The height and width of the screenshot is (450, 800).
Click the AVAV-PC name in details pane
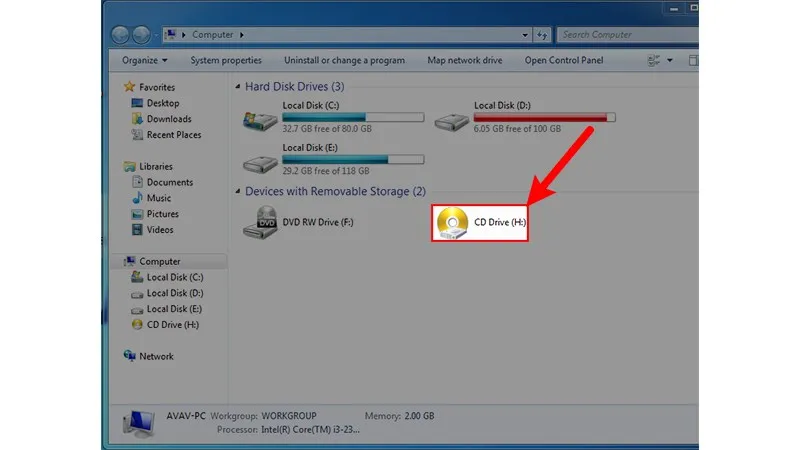[186, 416]
